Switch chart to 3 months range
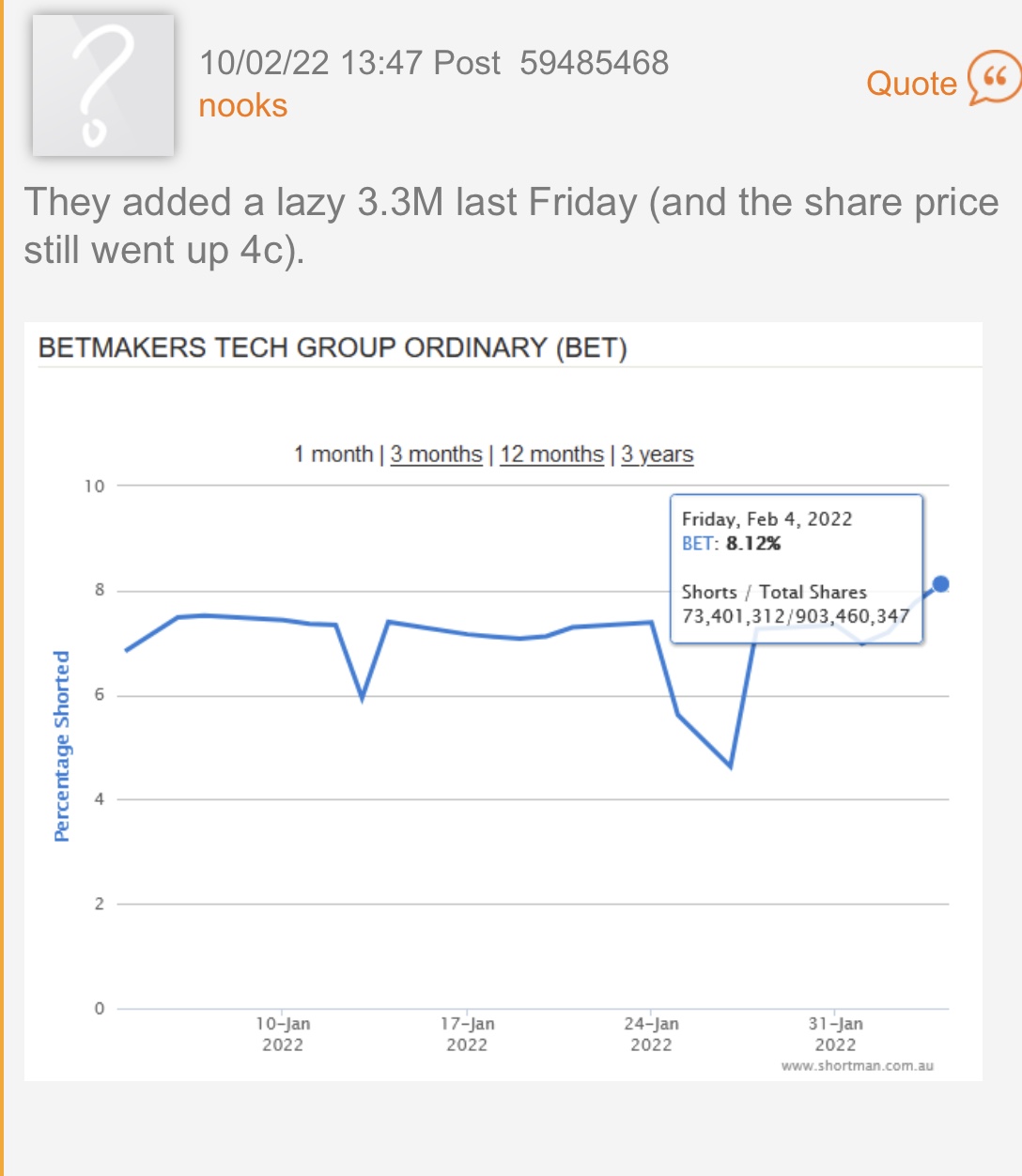Screen dimensions: 1022x1176 coord(436,455)
